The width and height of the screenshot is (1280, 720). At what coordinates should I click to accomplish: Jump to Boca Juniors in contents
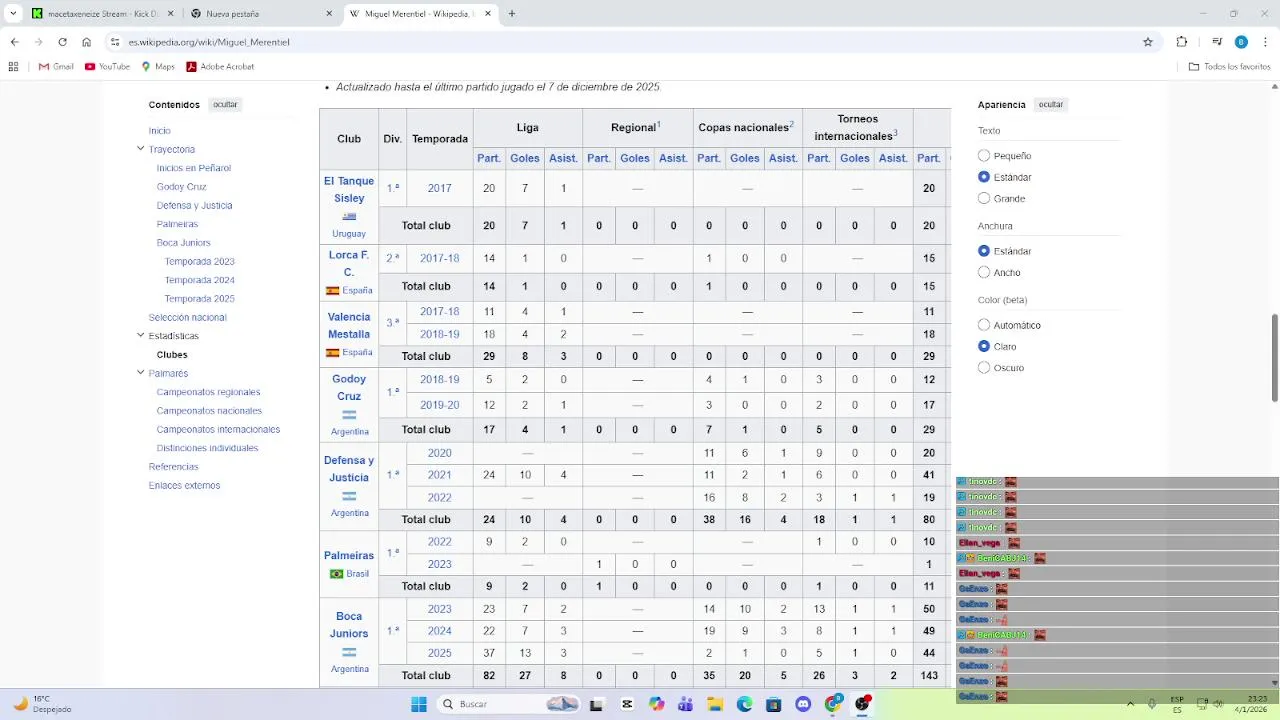pos(184,243)
